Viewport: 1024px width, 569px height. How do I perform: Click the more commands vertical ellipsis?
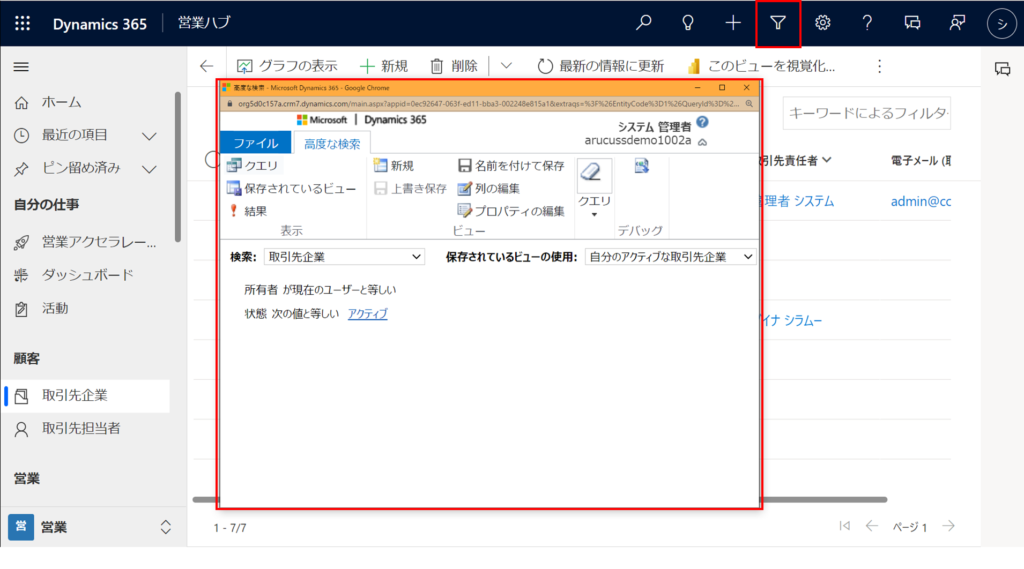coord(880,66)
